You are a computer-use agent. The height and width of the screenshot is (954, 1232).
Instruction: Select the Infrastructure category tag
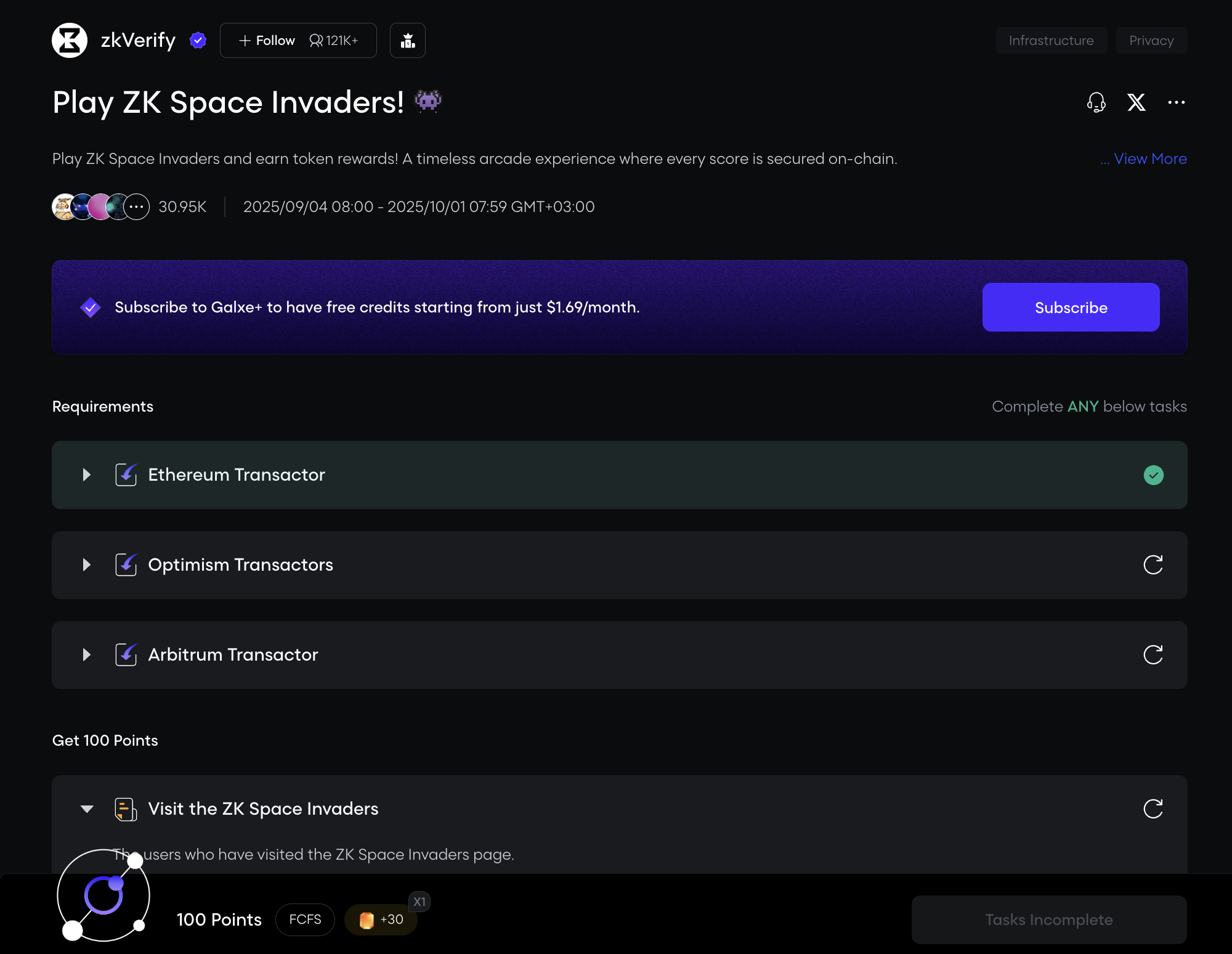coord(1052,41)
